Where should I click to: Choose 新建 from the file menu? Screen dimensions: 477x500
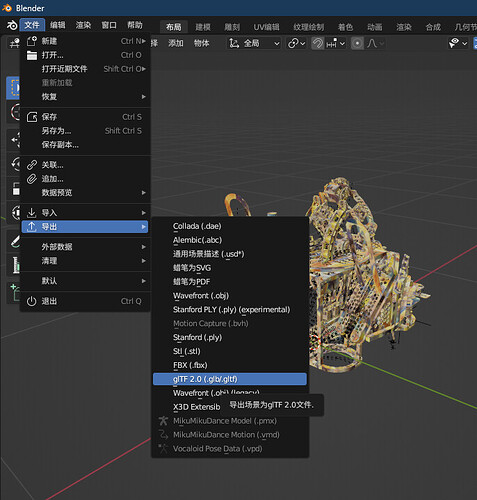85,41
